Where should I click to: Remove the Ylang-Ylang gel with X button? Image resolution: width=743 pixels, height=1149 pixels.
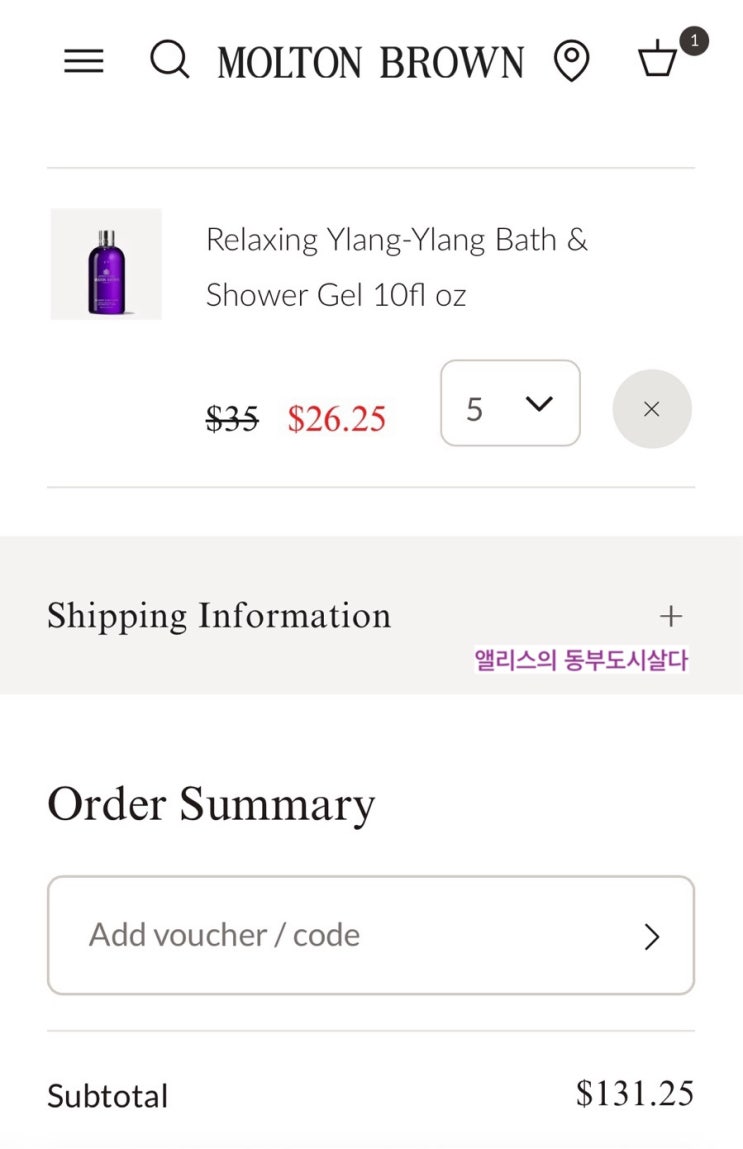pos(652,409)
